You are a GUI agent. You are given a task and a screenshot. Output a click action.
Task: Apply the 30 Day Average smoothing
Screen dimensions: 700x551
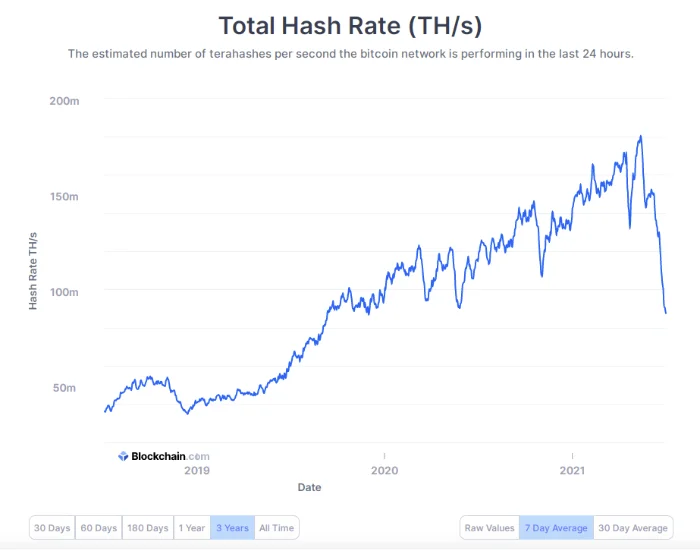[x=633, y=528]
